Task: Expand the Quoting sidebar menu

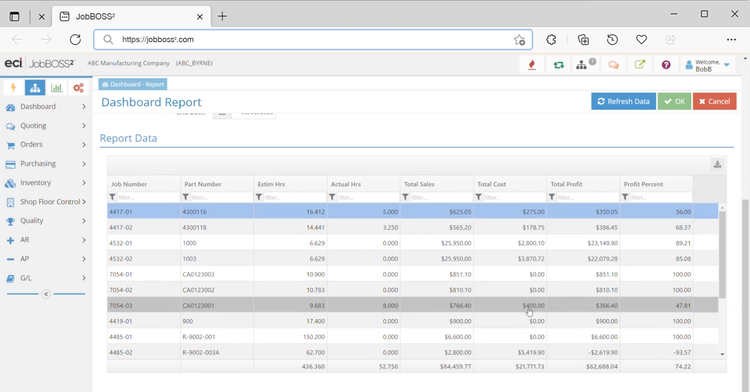Action: (x=46, y=126)
